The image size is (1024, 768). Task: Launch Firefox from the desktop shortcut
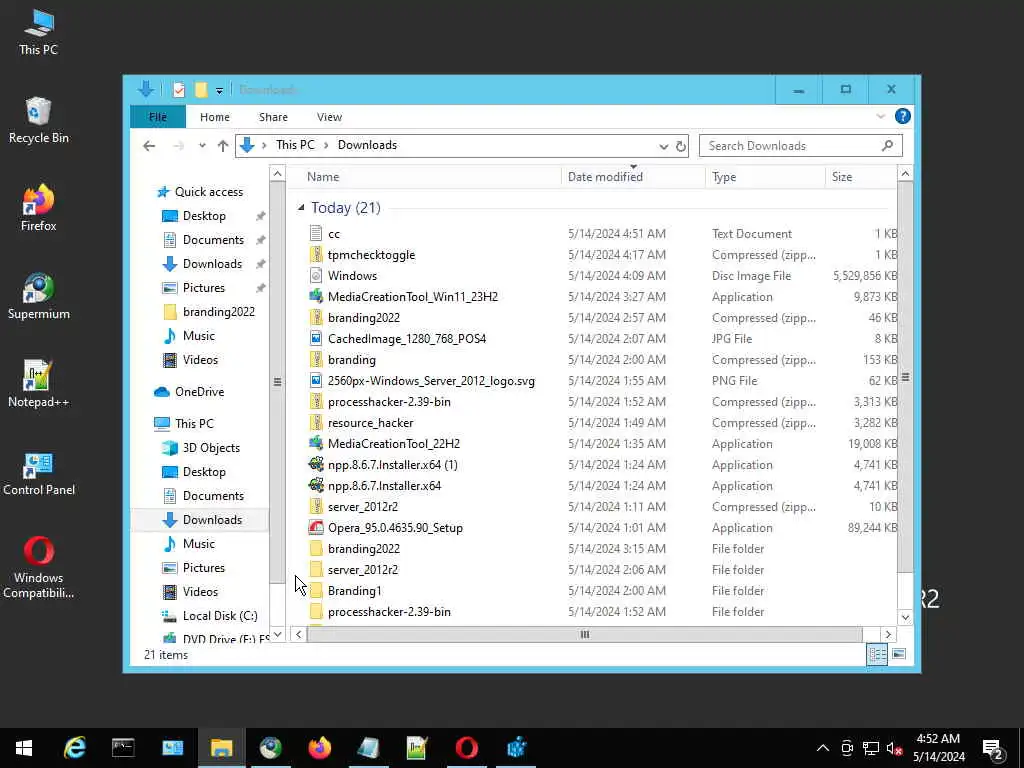(39, 209)
